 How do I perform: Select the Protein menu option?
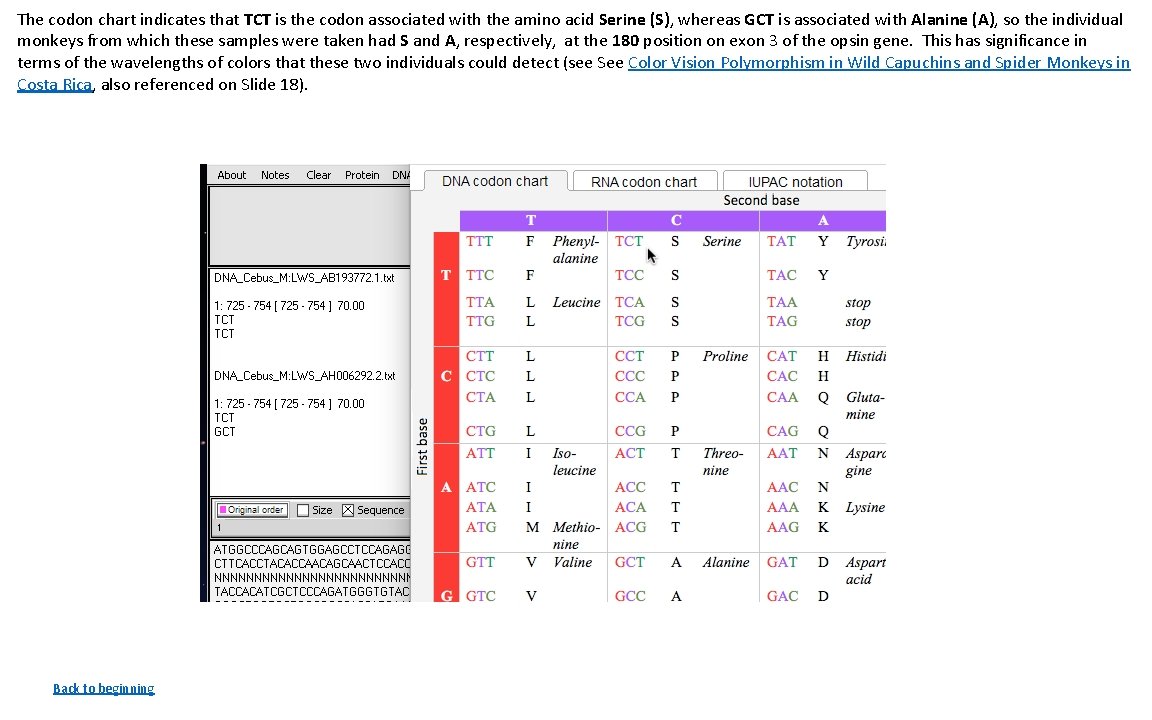(x=362, y=175)
